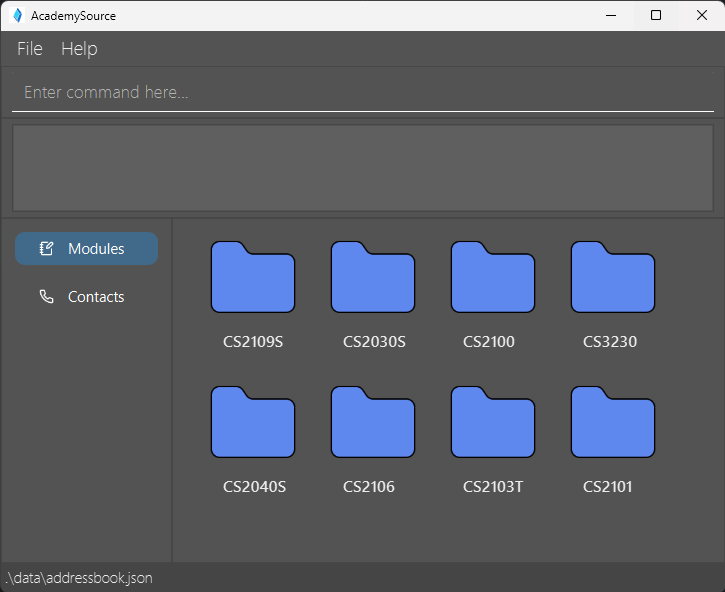Open the File menu
The height and width of the screenshot is (592, 725).
(x=30, y=49)
